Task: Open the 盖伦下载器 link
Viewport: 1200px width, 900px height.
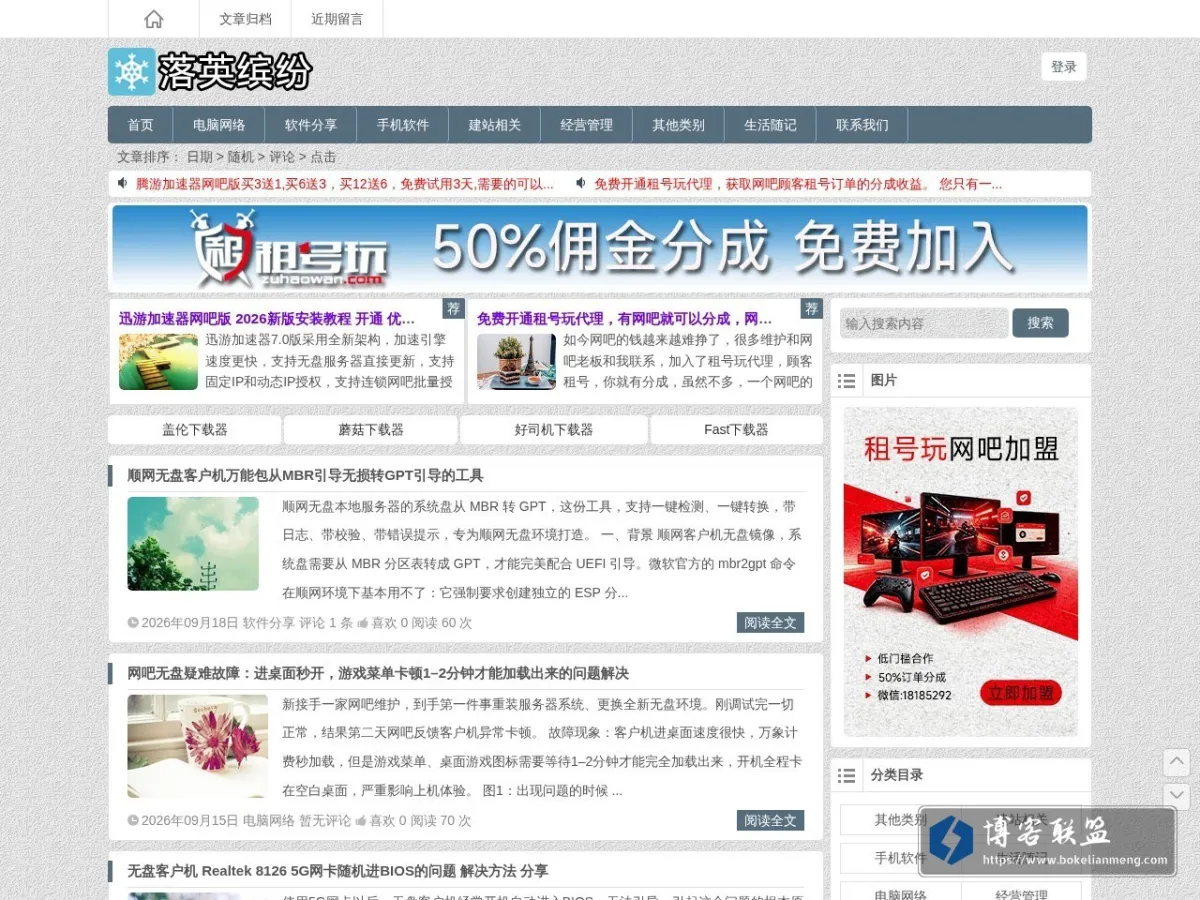Action: 195,430
